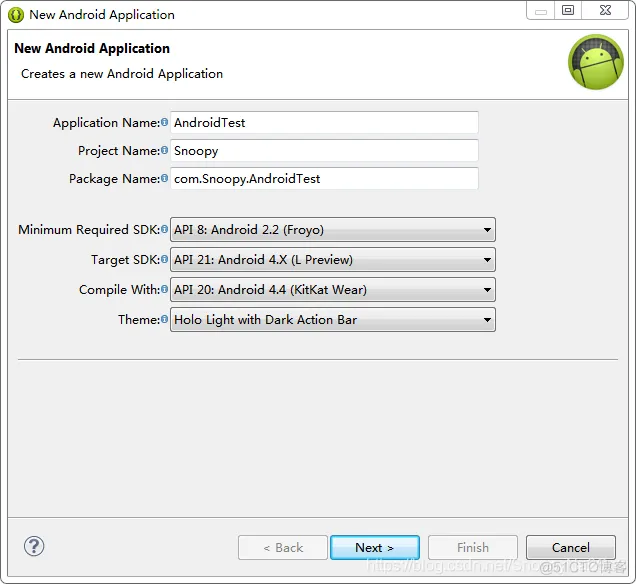636x584 pixels.
Task: Click the 'Creates a new Android Application' text
Action: pos(122,74)
